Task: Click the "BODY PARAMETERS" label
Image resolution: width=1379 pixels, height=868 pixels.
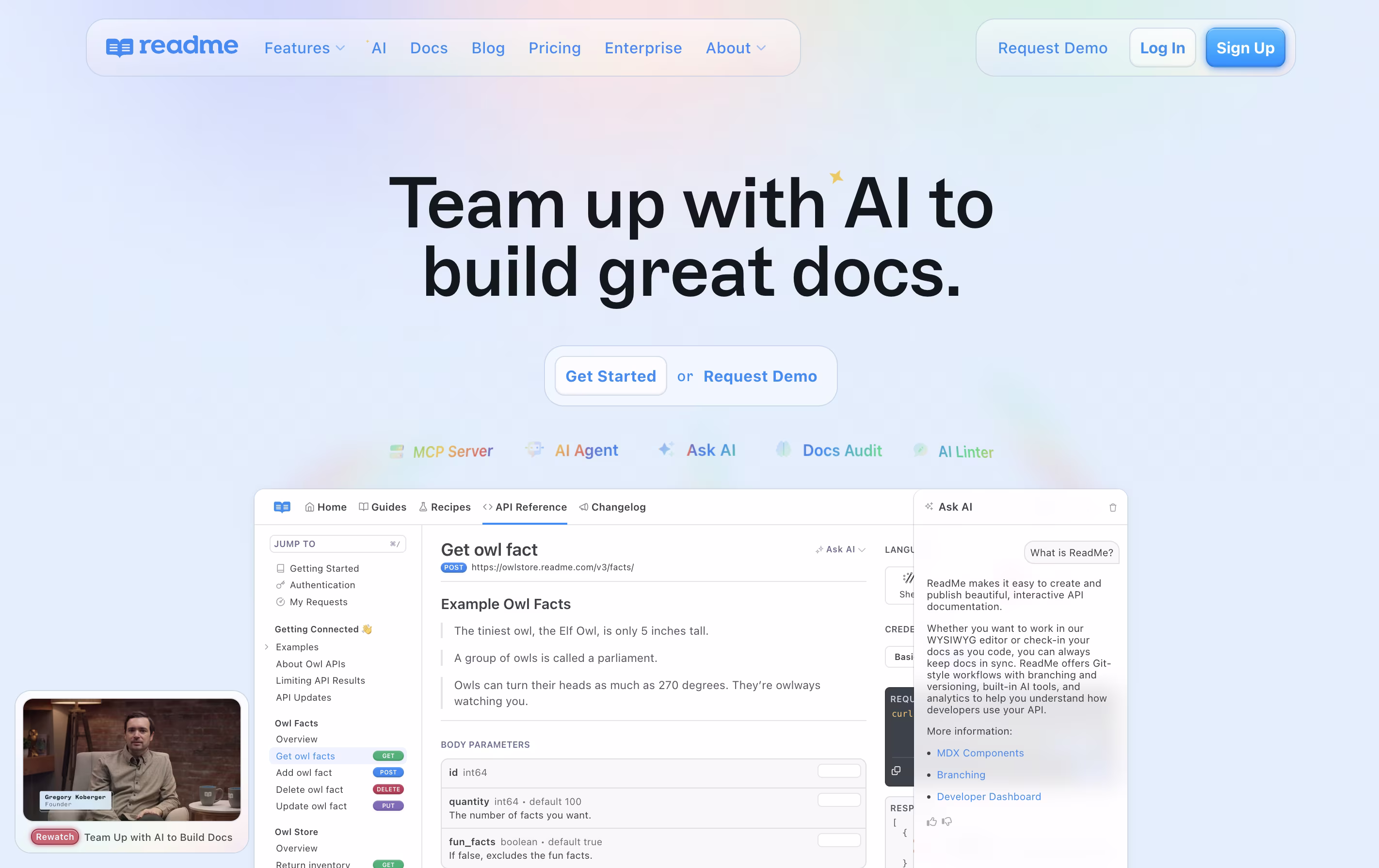Action: tap(485, 744)
